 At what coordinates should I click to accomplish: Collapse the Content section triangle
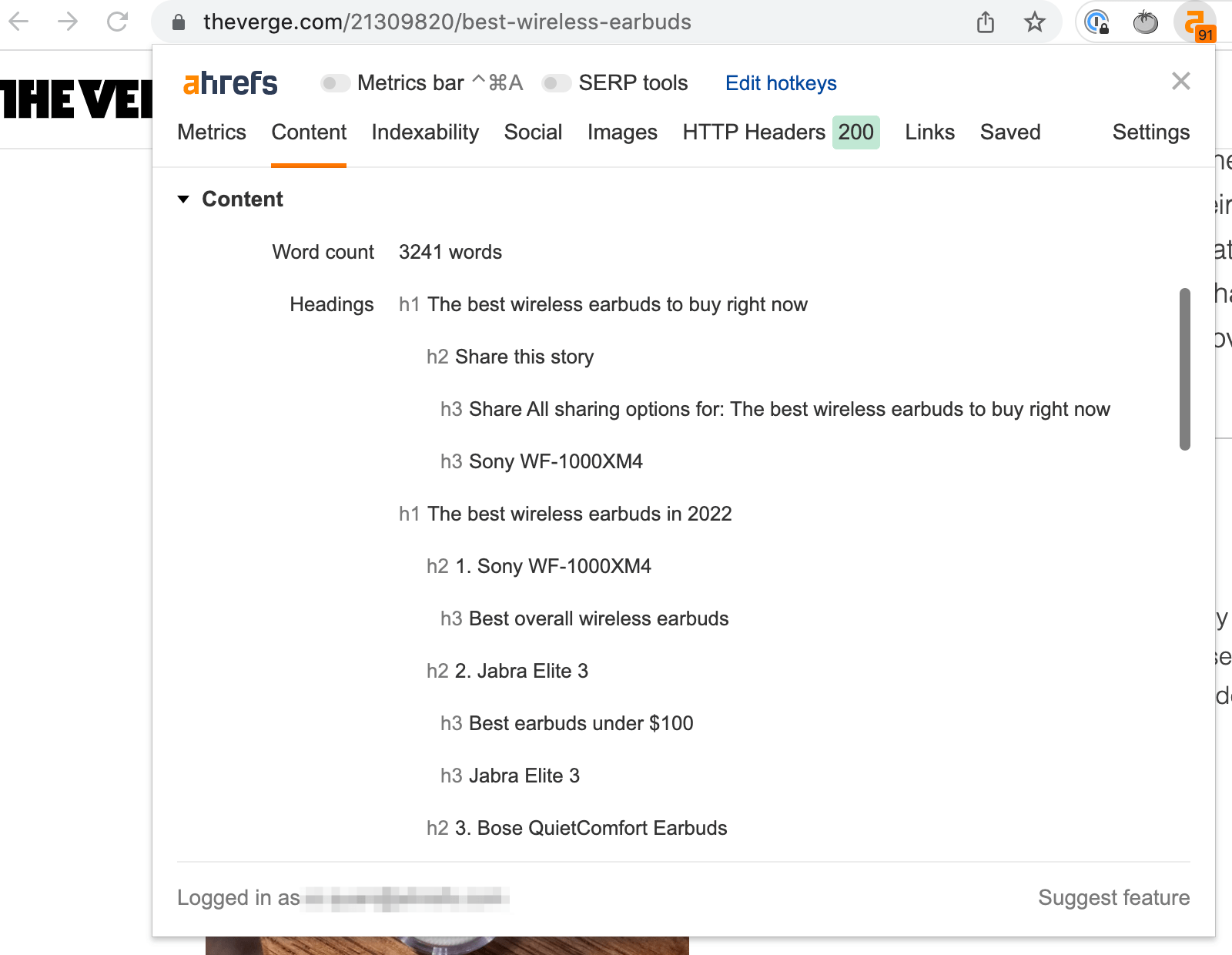[183, 199]
